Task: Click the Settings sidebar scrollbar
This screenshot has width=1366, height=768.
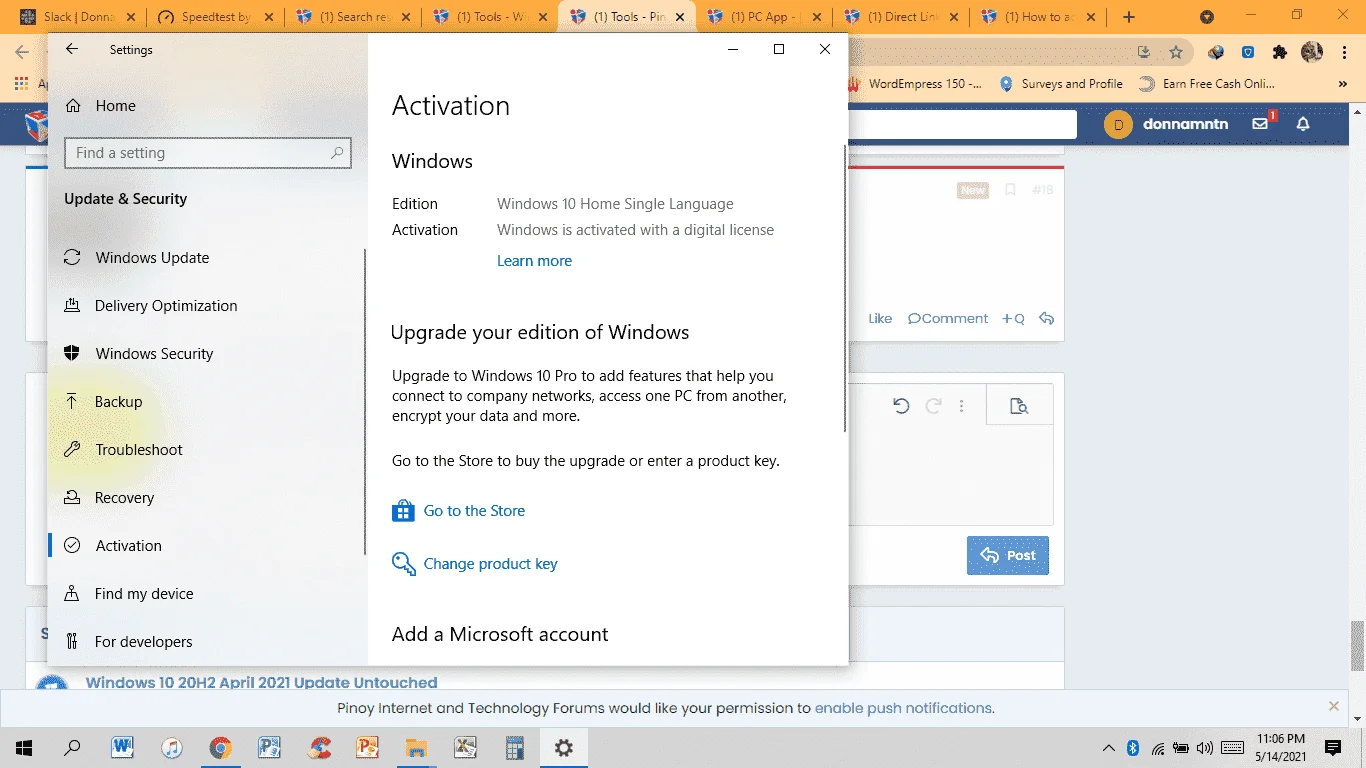Action: [365, 400]
